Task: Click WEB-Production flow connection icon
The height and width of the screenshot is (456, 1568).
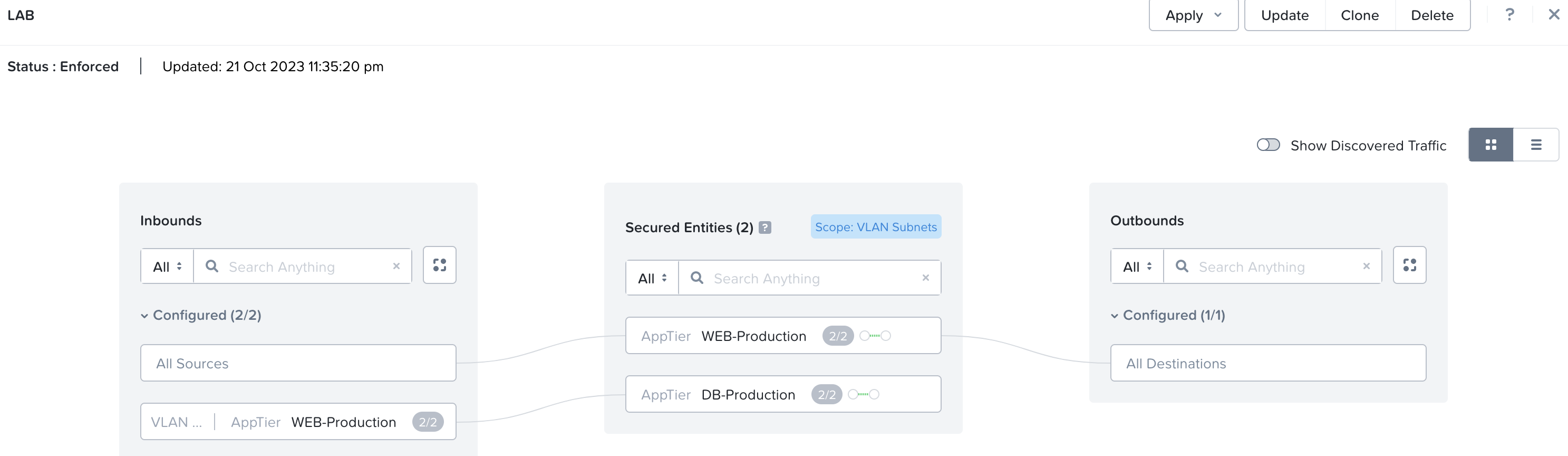Action: (875, 336)
